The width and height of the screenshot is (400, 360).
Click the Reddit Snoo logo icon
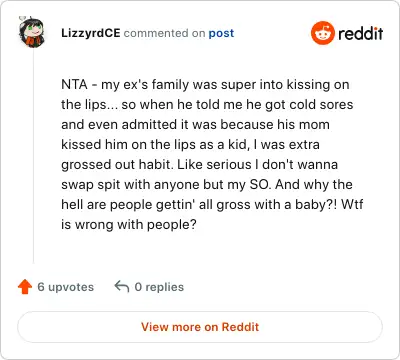(322, 33)
